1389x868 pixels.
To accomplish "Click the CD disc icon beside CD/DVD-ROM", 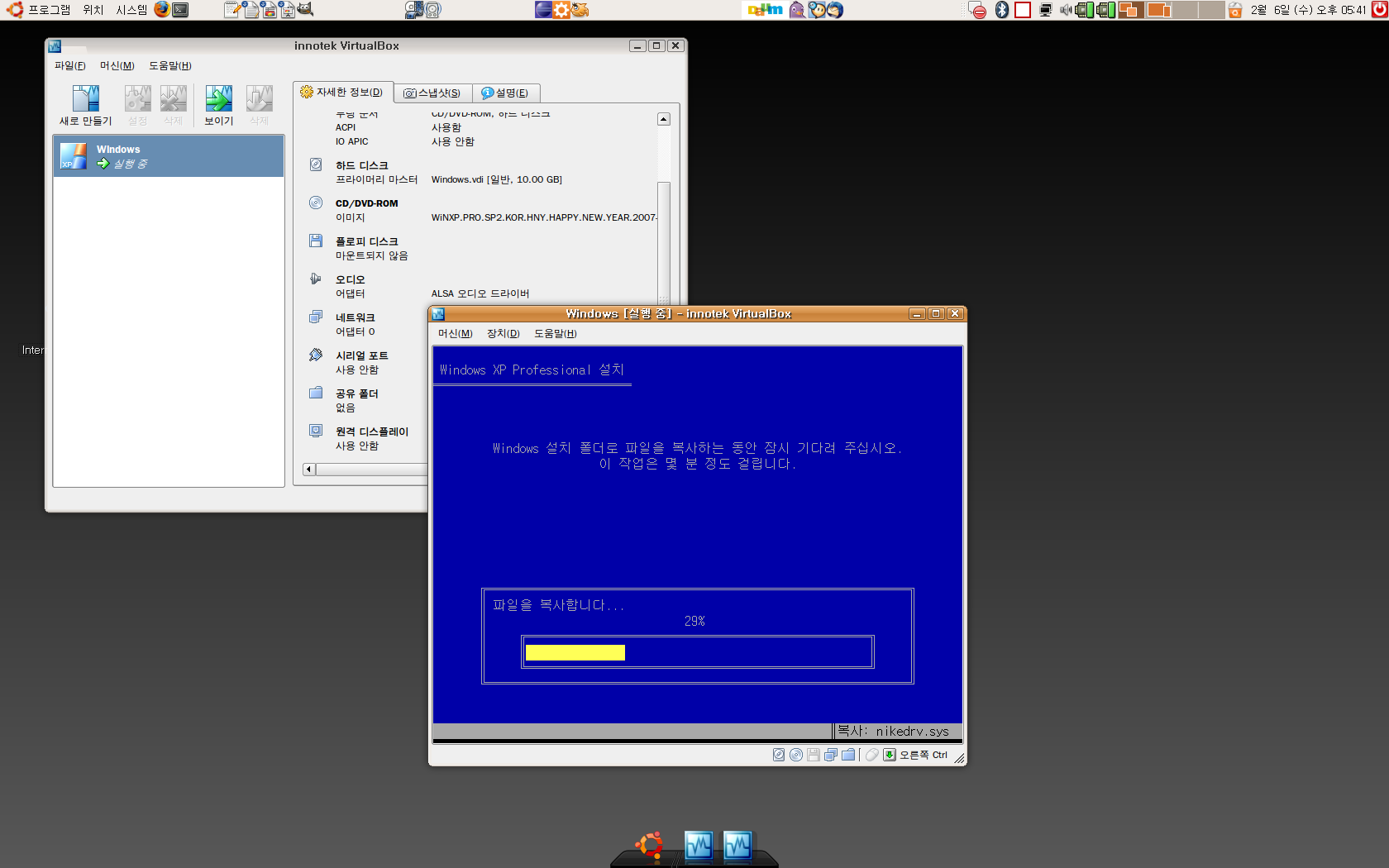I will [x=316, y=203].
